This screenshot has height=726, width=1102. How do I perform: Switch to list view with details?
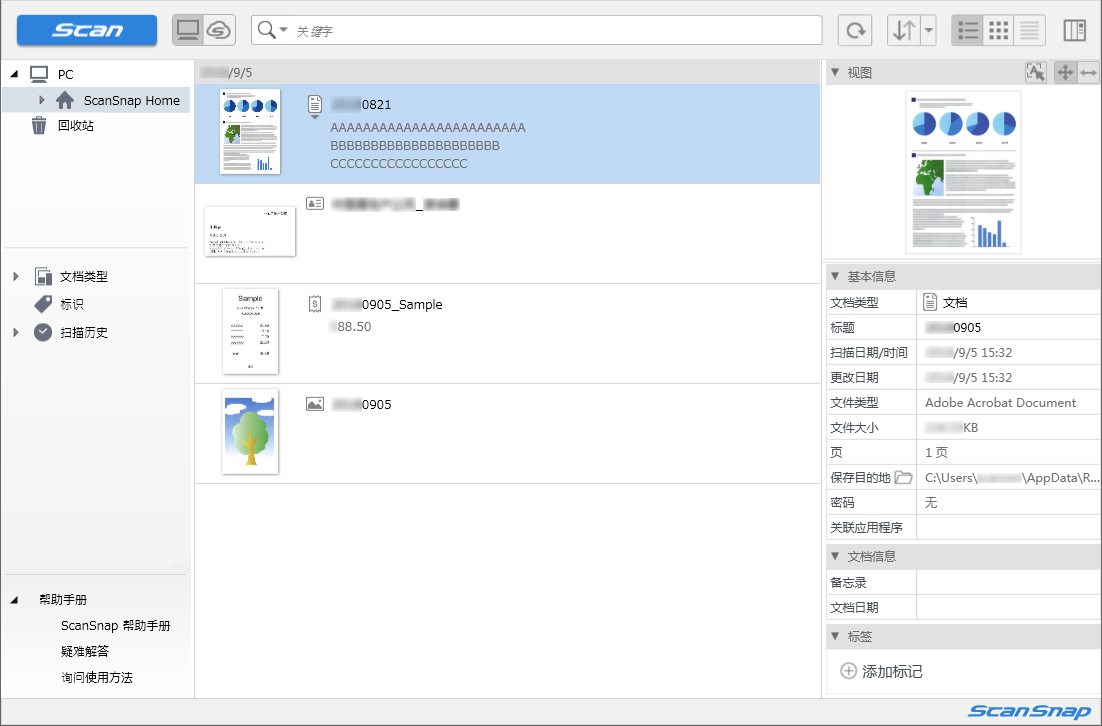(968, 30)
